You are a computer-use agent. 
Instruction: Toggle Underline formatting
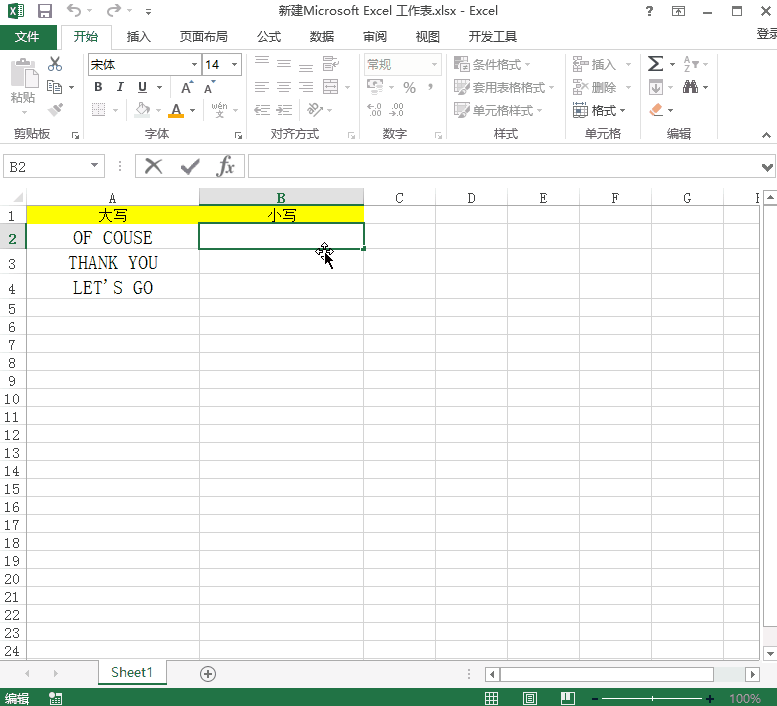[142, 87]
